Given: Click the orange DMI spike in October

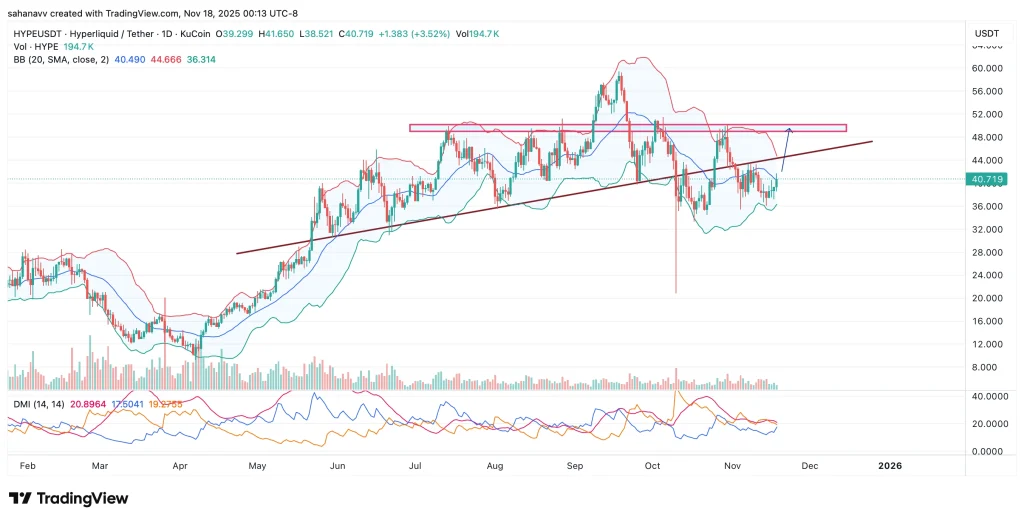Looking at the screenshot, I should pyautogui.click(x=681, y=393).
